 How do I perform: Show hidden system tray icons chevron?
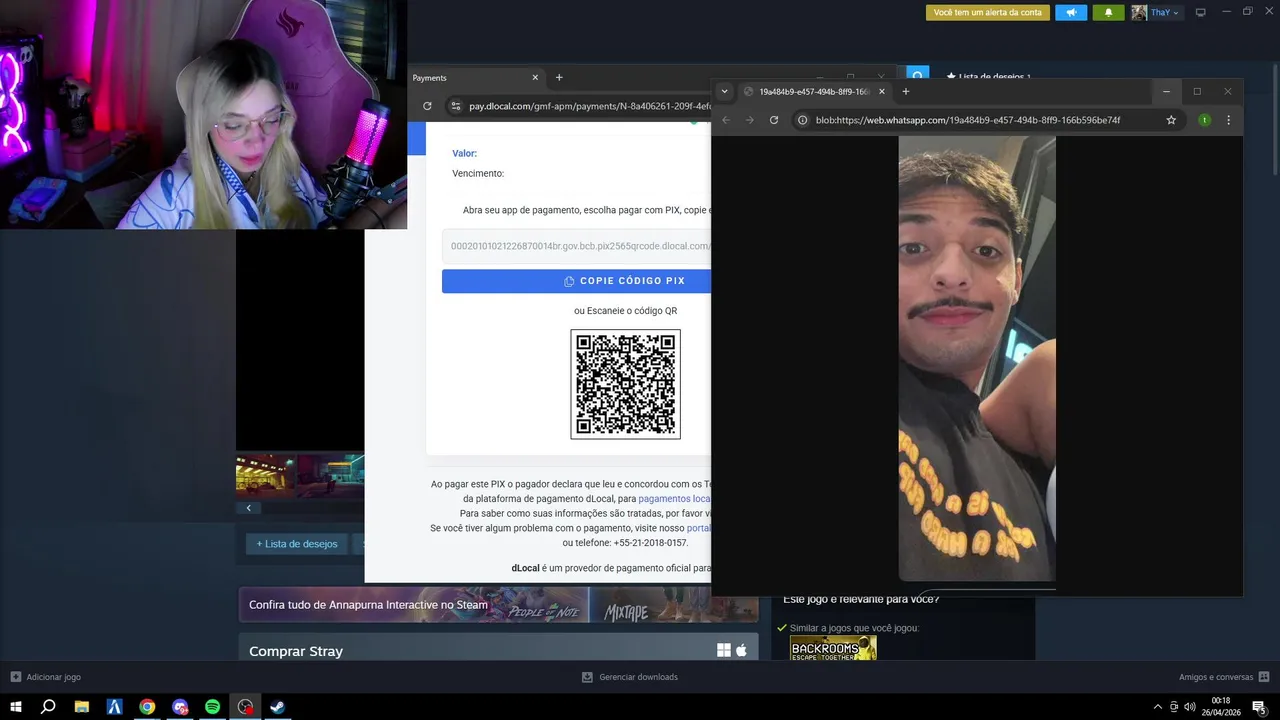1158,707
